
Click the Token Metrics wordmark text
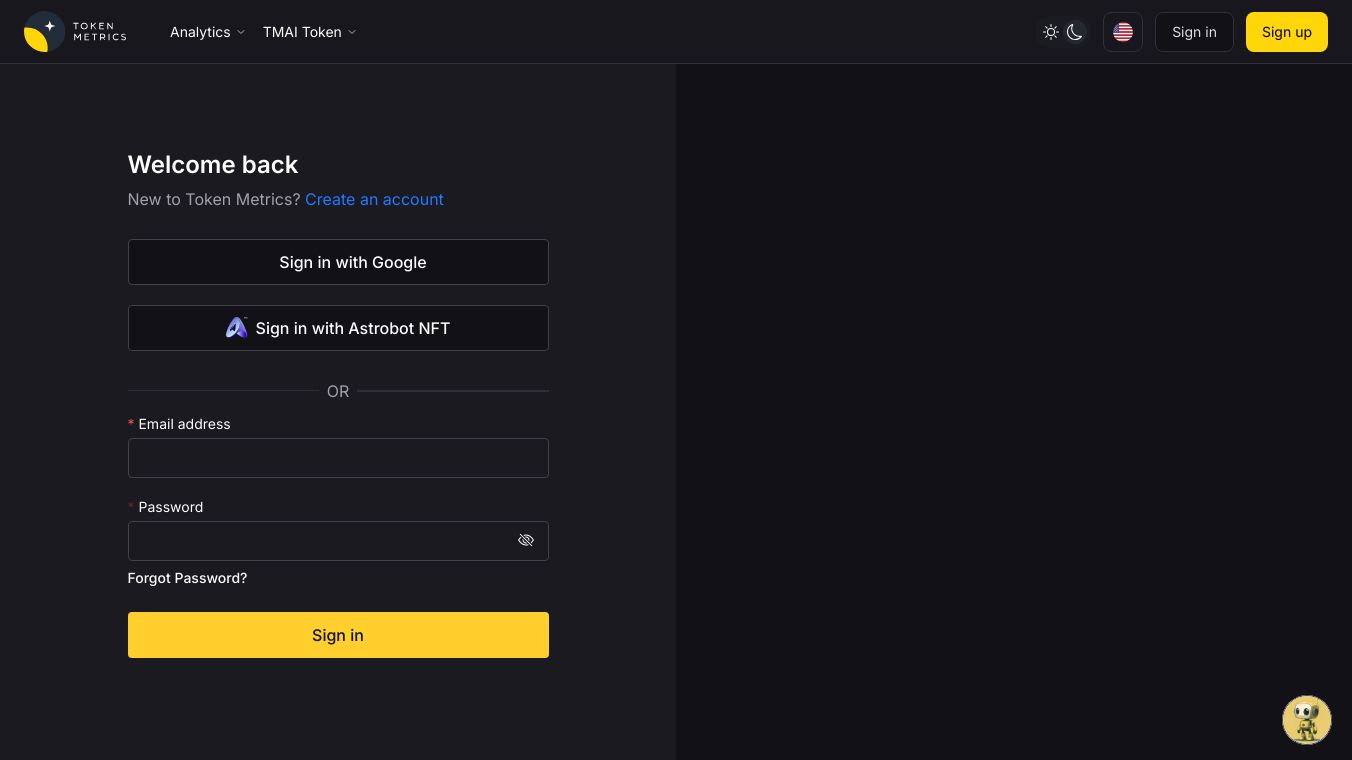(100, 32)
